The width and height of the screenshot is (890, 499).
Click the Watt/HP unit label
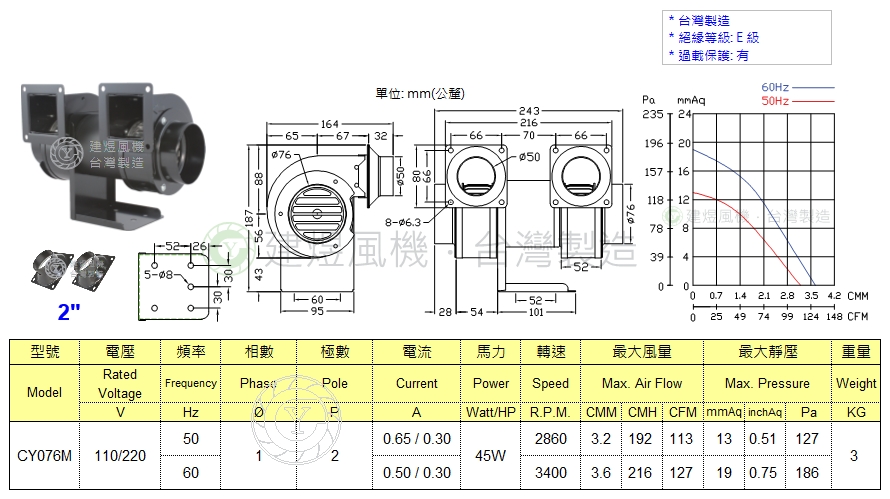[491, 412]
